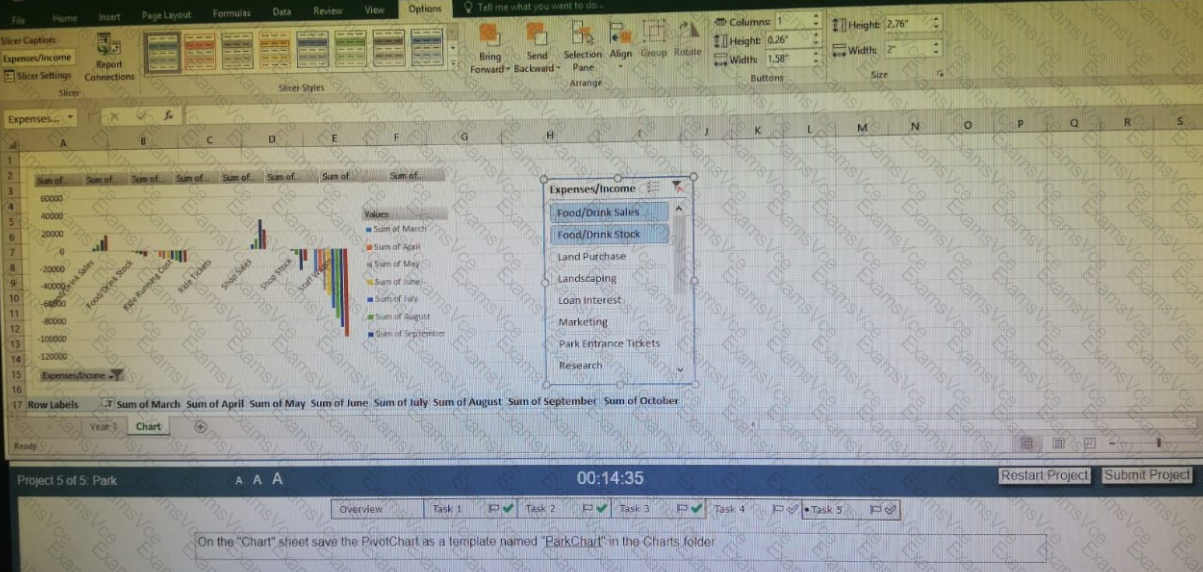Open the Selection Pane
1203x572 pixels.
582,48
